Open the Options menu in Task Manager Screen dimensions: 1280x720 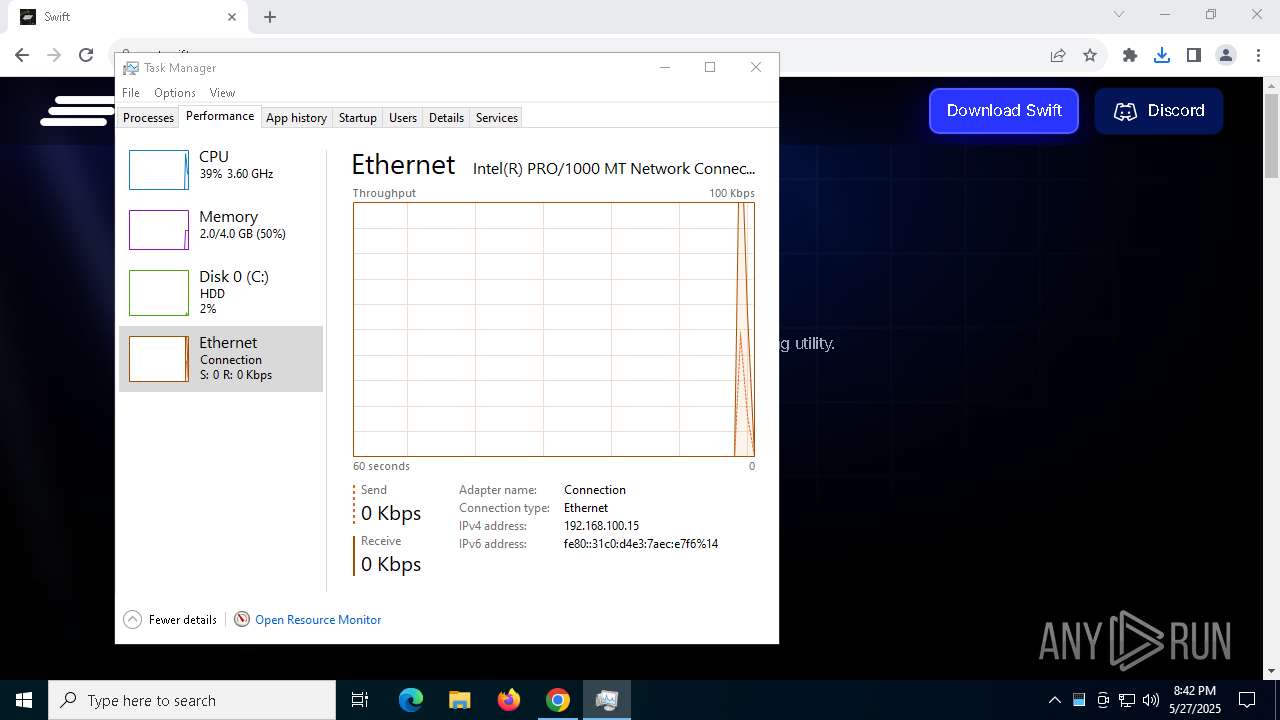(175, 93)
